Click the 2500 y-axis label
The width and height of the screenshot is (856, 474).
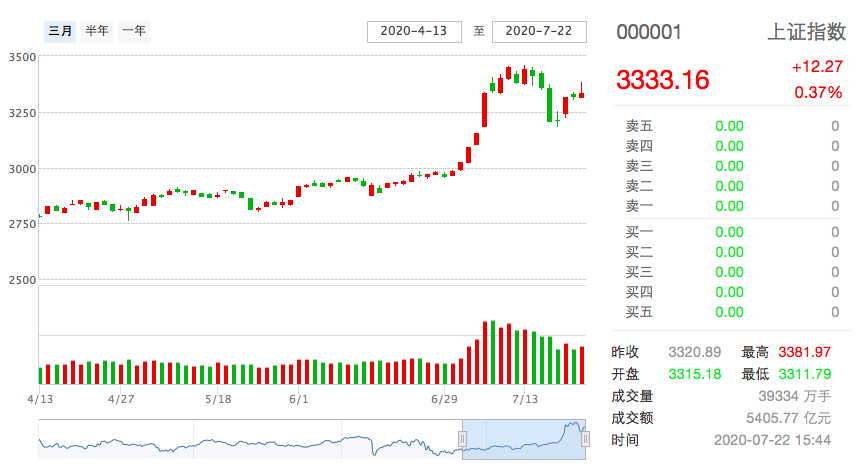tap(22, 280)
